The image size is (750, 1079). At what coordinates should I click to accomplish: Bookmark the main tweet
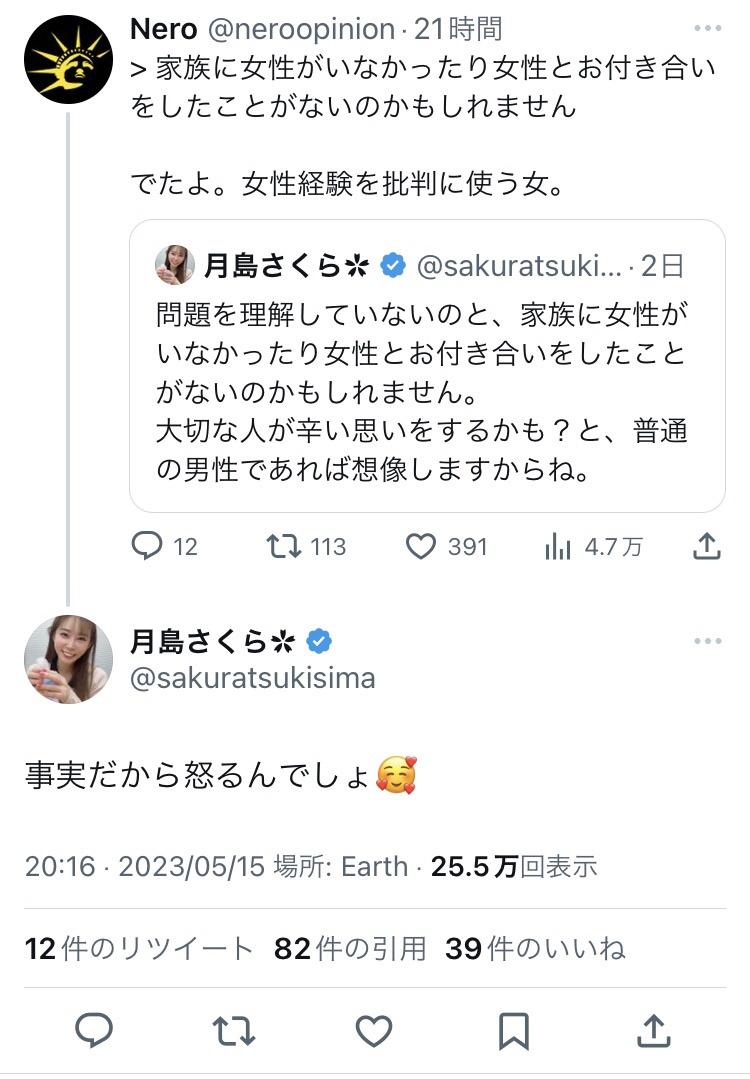click(514, 1030)
